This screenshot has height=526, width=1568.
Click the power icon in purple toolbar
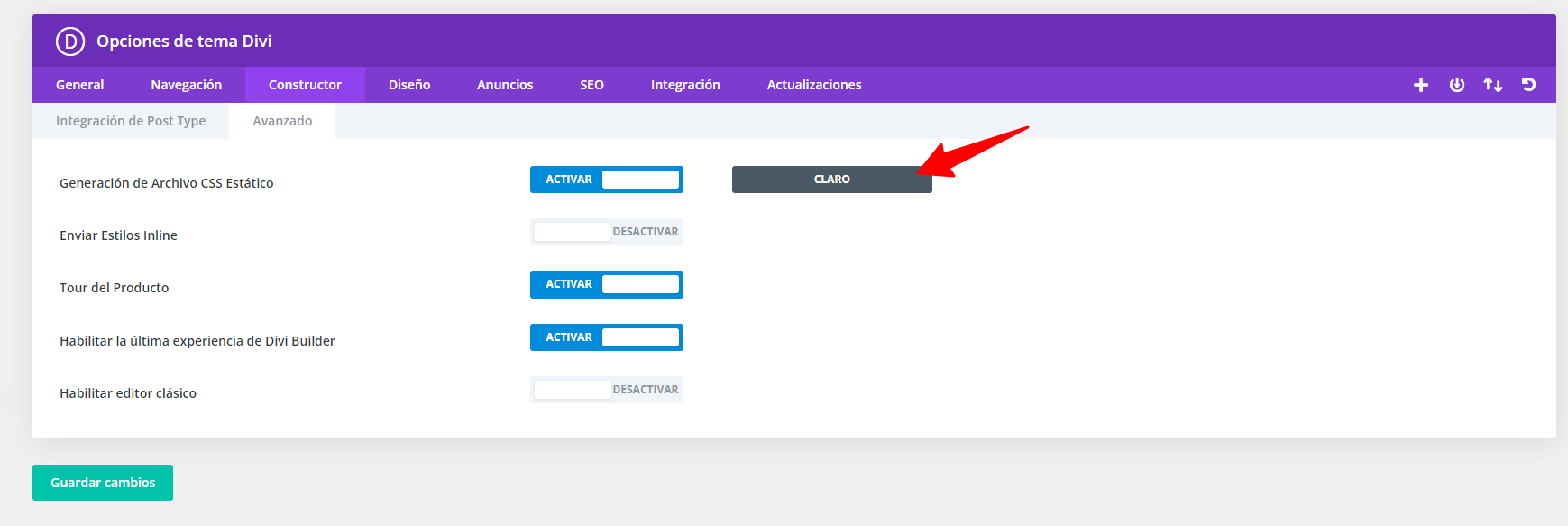coord(1457,85)
